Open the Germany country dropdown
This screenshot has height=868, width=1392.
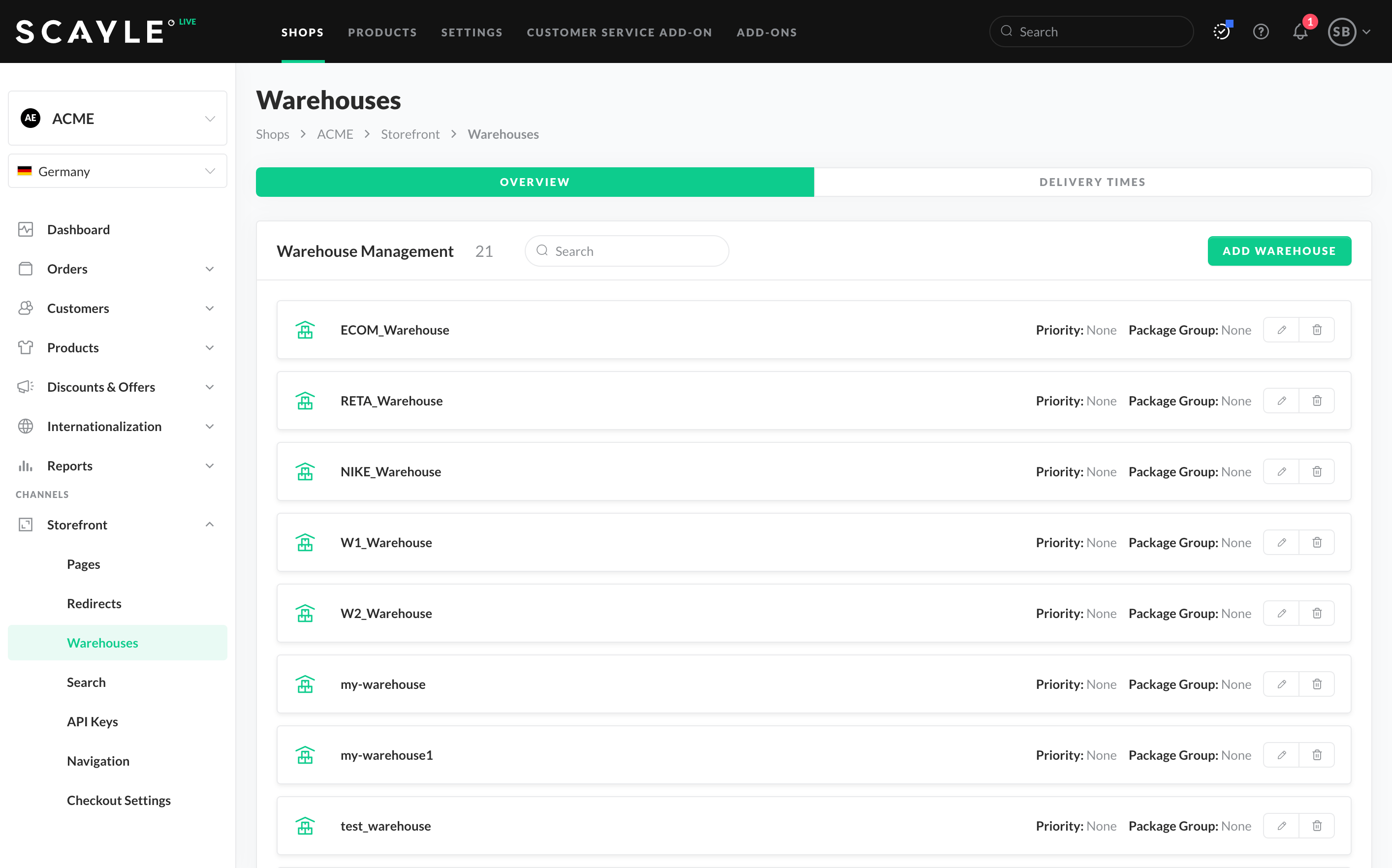[118, 171]
